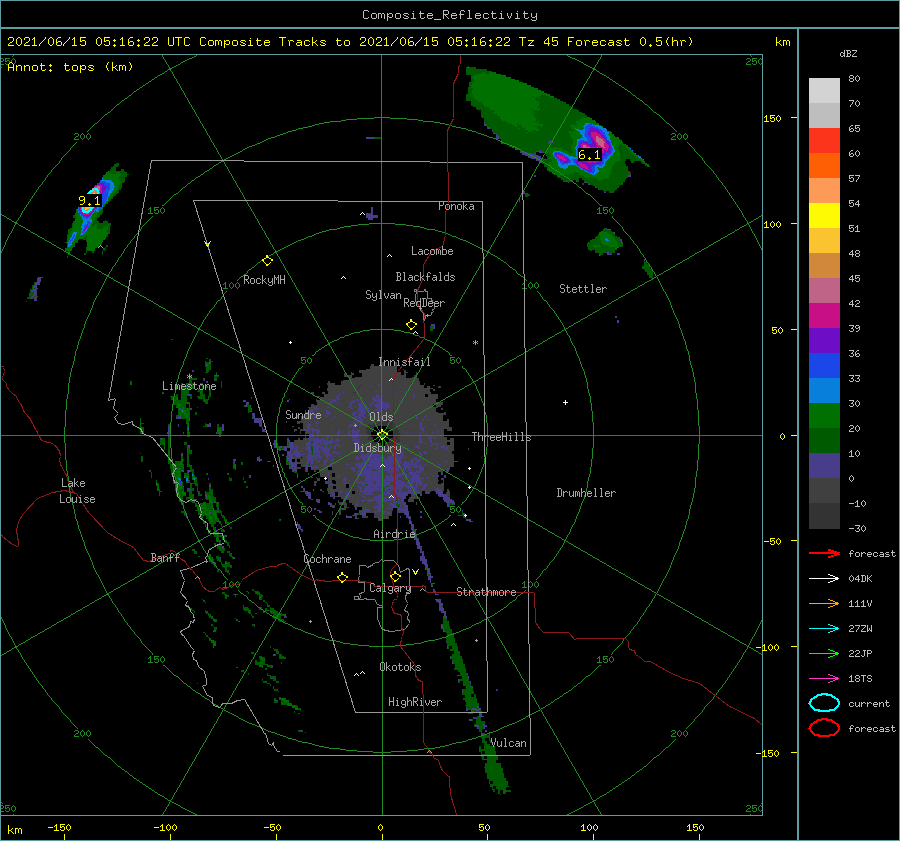
Task: Click the Stettler city label
Action: tap(583, 289)
